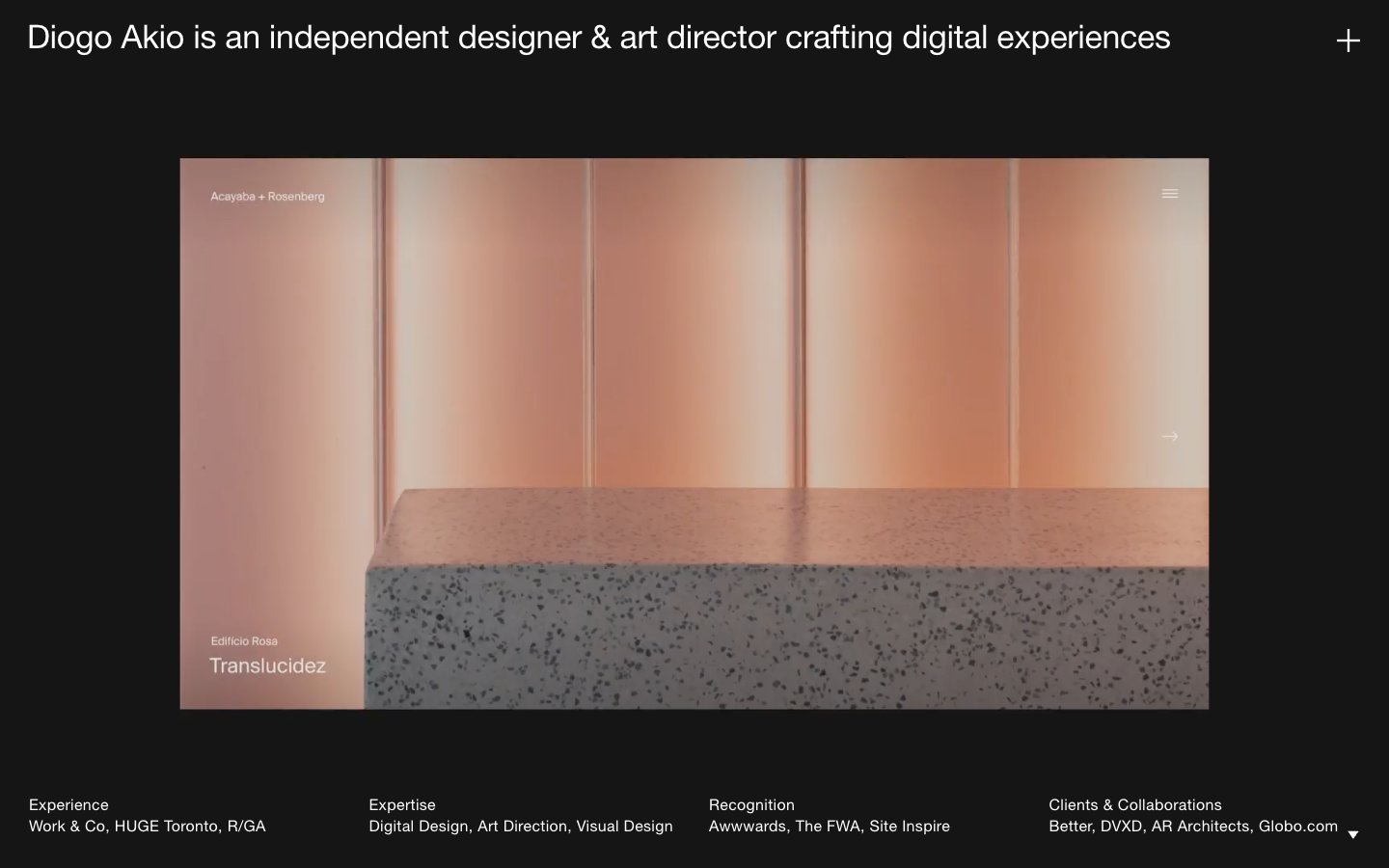
Task: Click the Diogo Akio headline text
Action: pyautogui.click(x=599, y=38)
